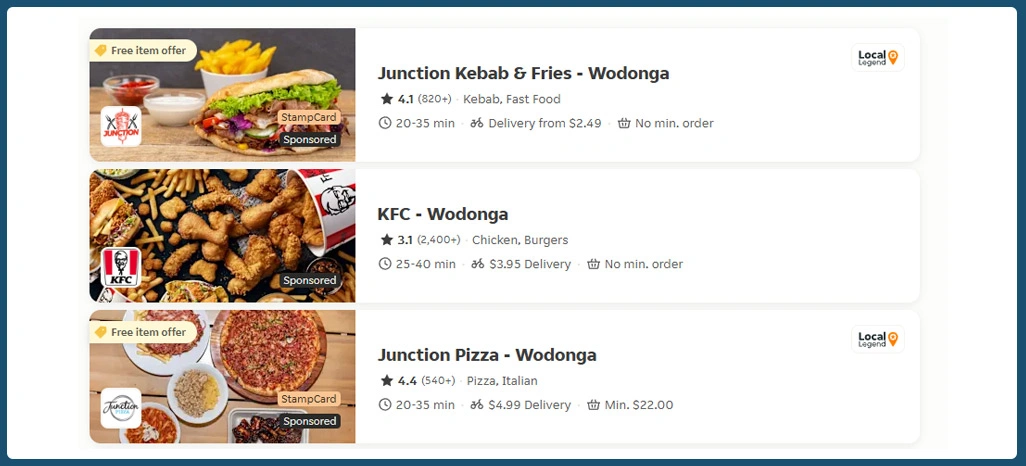Click delivery bike icon on KFC listing
Screen dimensions: 1026x466
[x=477, y=264]
